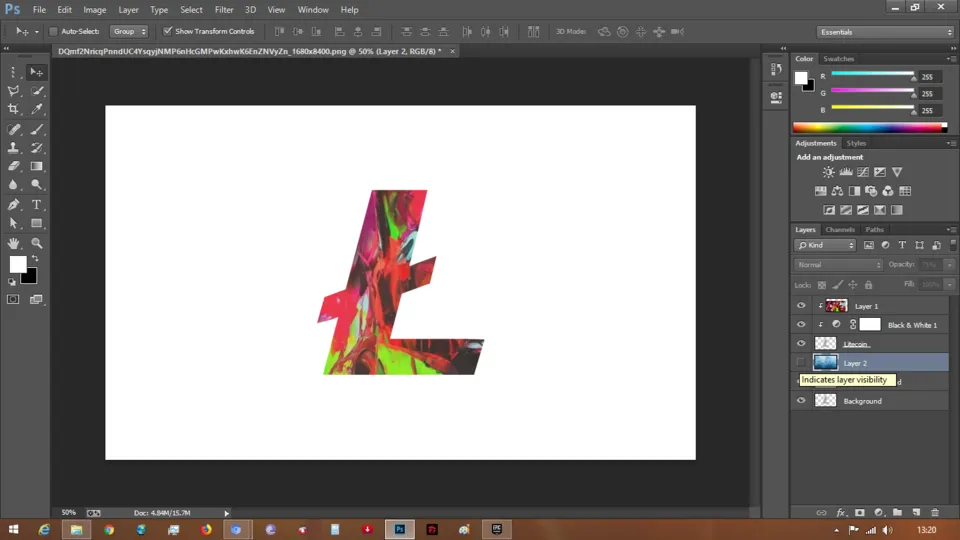Open the Image menu

[x=94, y=10]
